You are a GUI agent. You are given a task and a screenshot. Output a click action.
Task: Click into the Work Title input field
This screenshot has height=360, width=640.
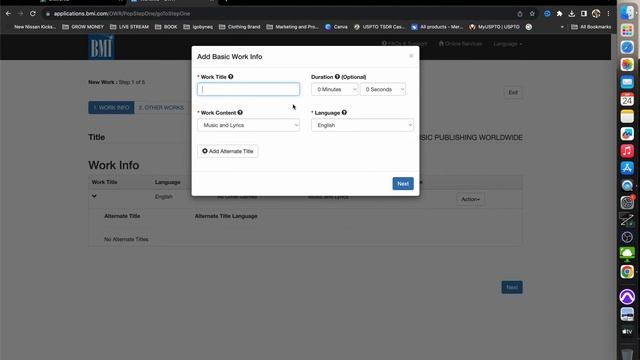248,89
